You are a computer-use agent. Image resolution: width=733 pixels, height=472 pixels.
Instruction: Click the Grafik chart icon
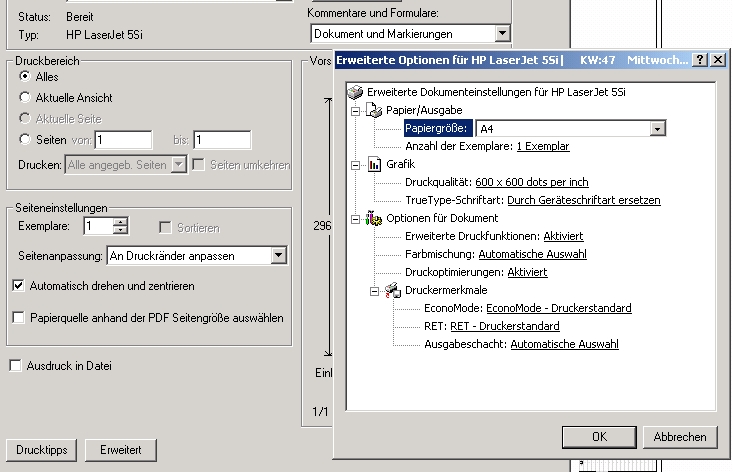[x=374, y=164]
